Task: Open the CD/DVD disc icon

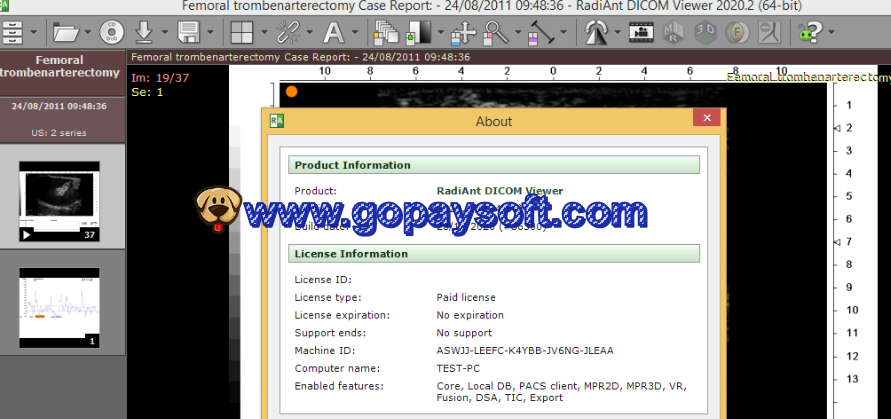Action: [x=111, y=32]
